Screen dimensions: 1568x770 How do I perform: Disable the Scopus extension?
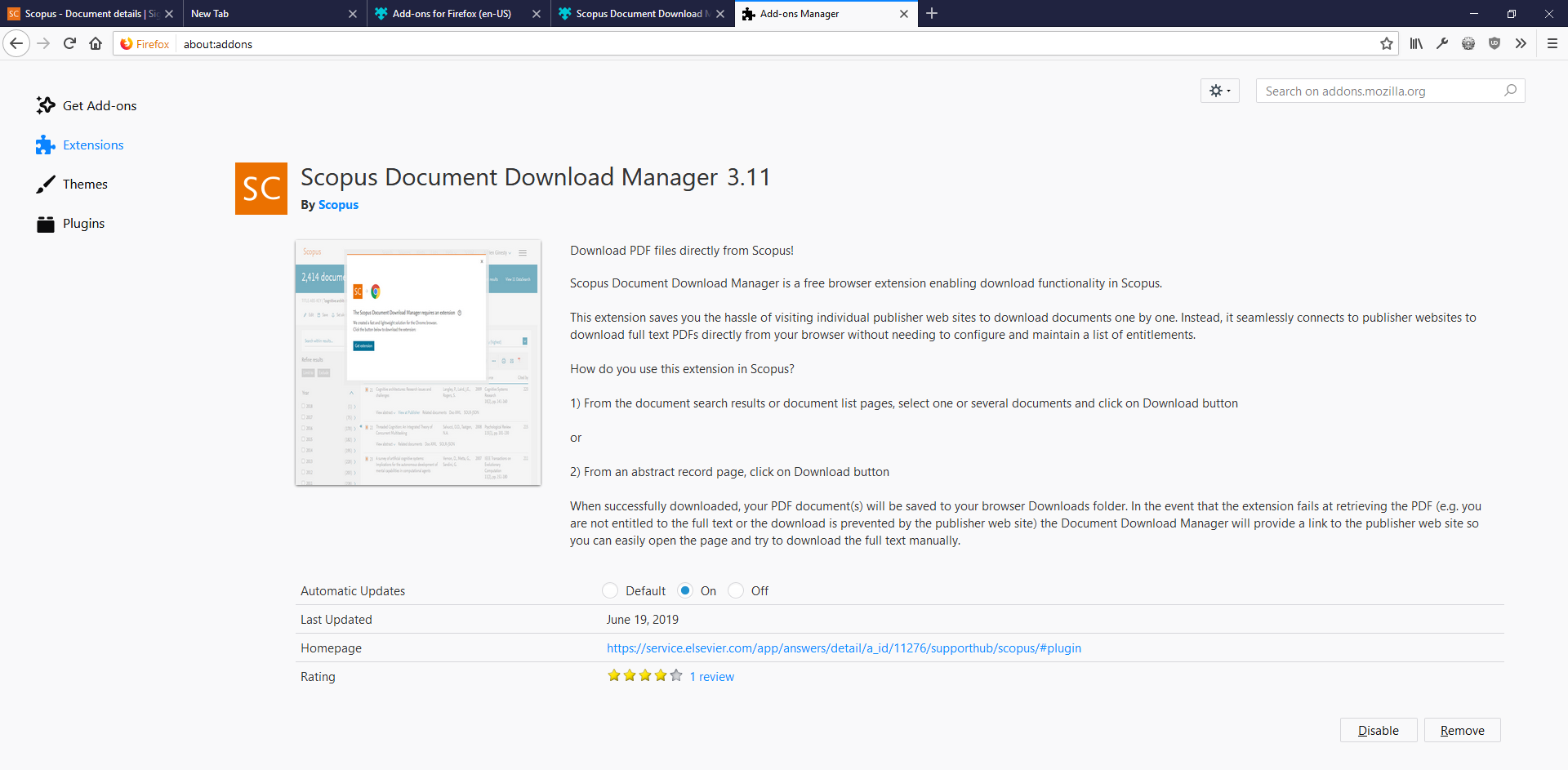pyautogui.click(x=1379, y=730)
